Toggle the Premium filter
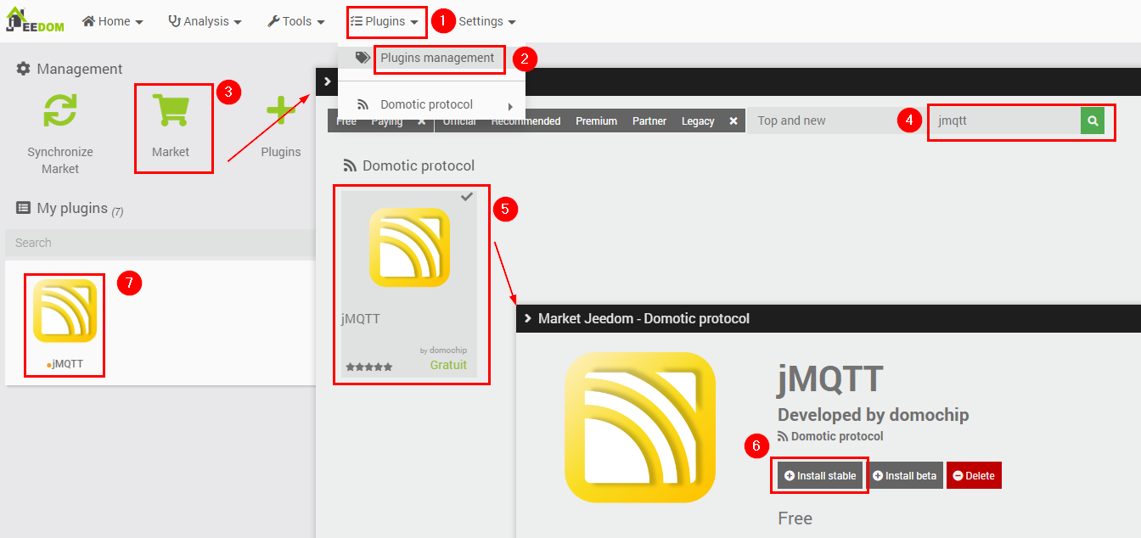This screenshot has width=1141, height=538. click(x=596, y=121)
